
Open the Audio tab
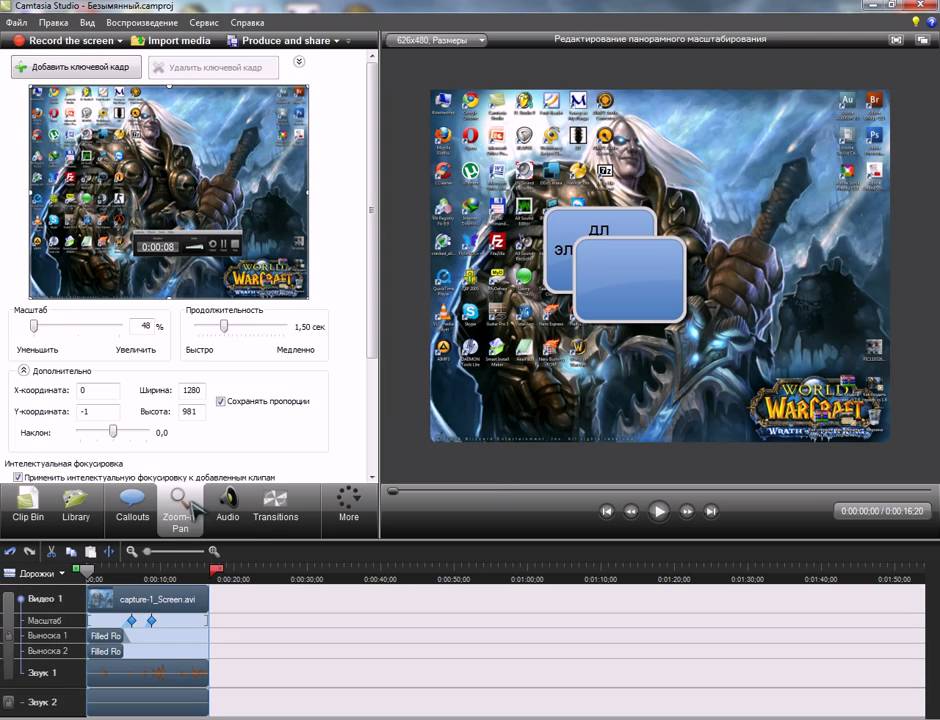(x=228, y=505)
